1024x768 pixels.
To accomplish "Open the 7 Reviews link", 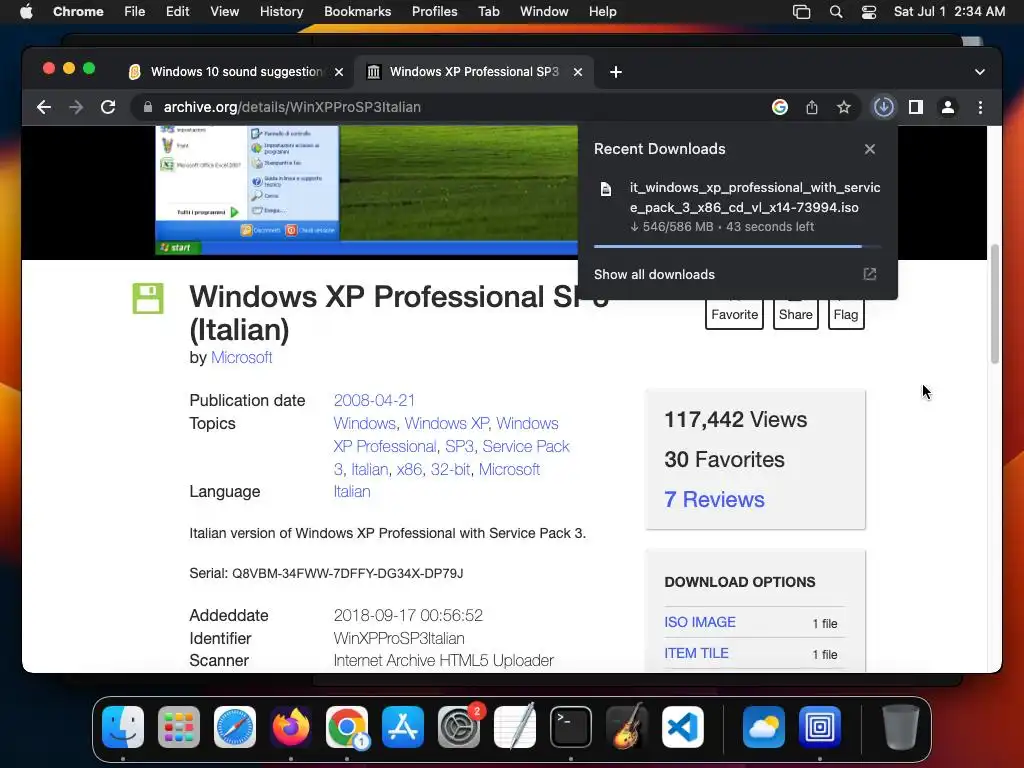I will pyautogui.click(x=714, y=500).
